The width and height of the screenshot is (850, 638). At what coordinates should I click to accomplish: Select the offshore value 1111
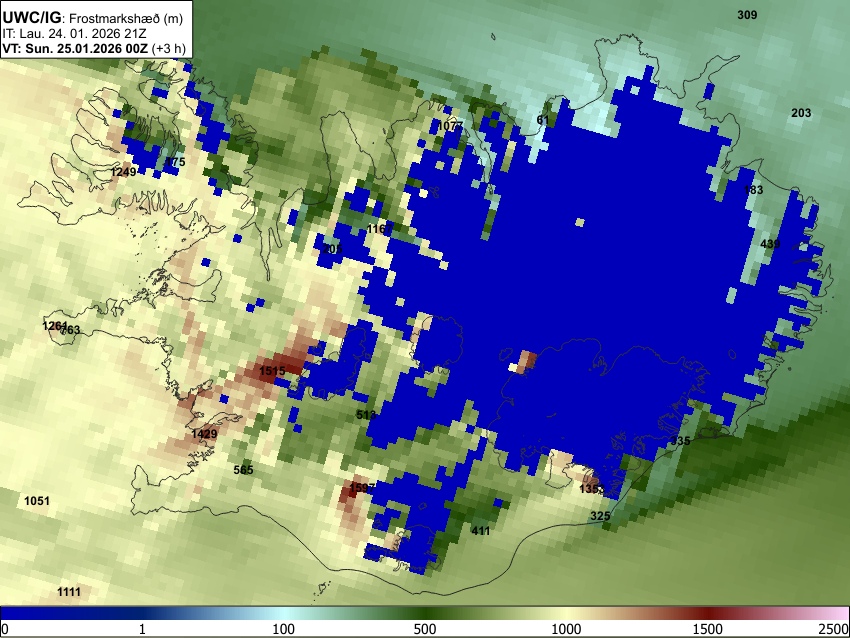click(69, 591)
